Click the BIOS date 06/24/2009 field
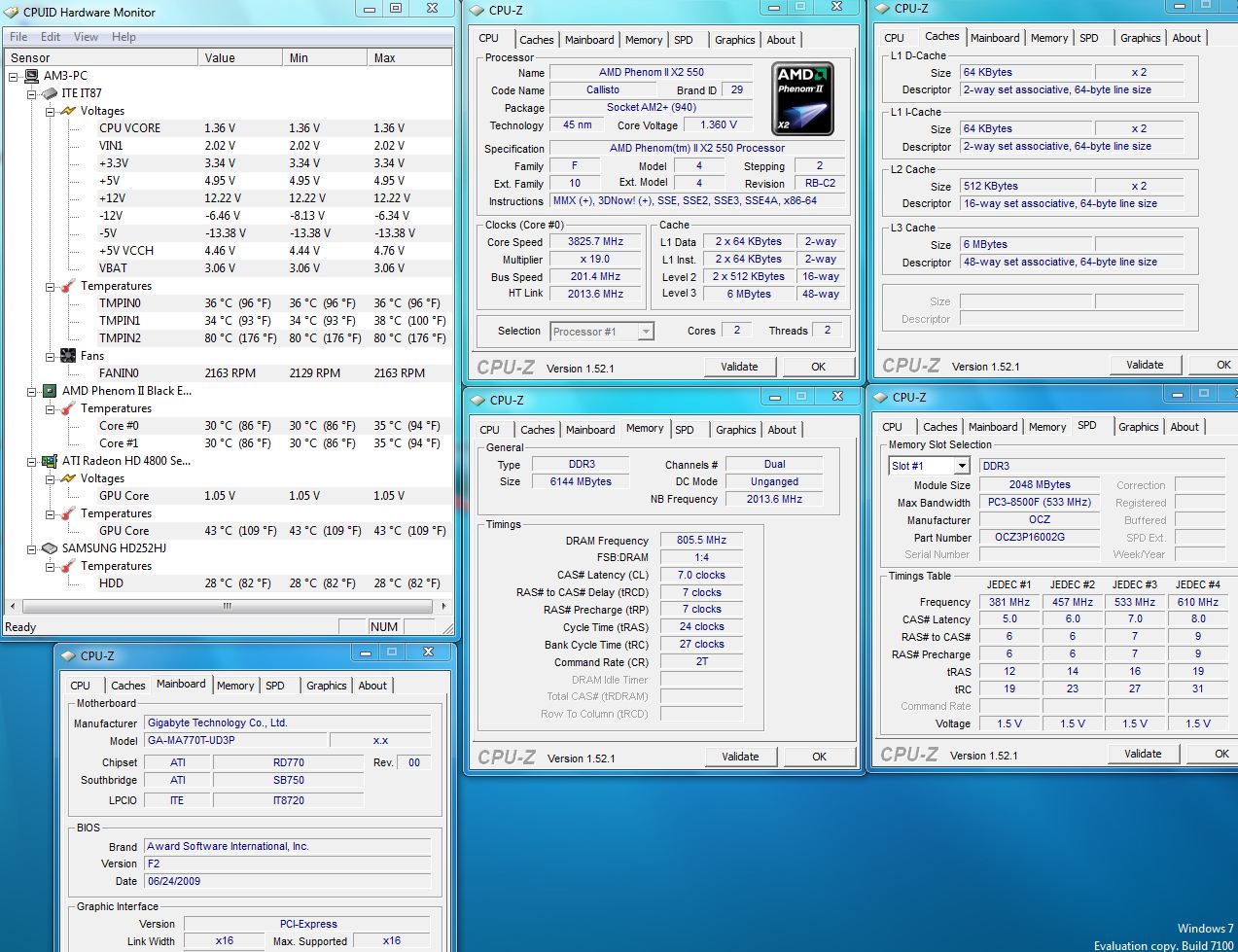Viewport: 1238px width, 952px height. click(287, 882)
